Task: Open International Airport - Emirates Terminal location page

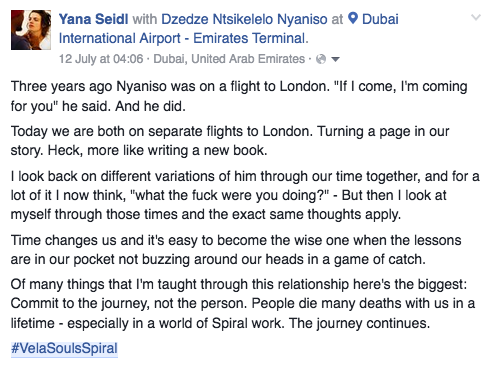Action: tap(182, 38)
